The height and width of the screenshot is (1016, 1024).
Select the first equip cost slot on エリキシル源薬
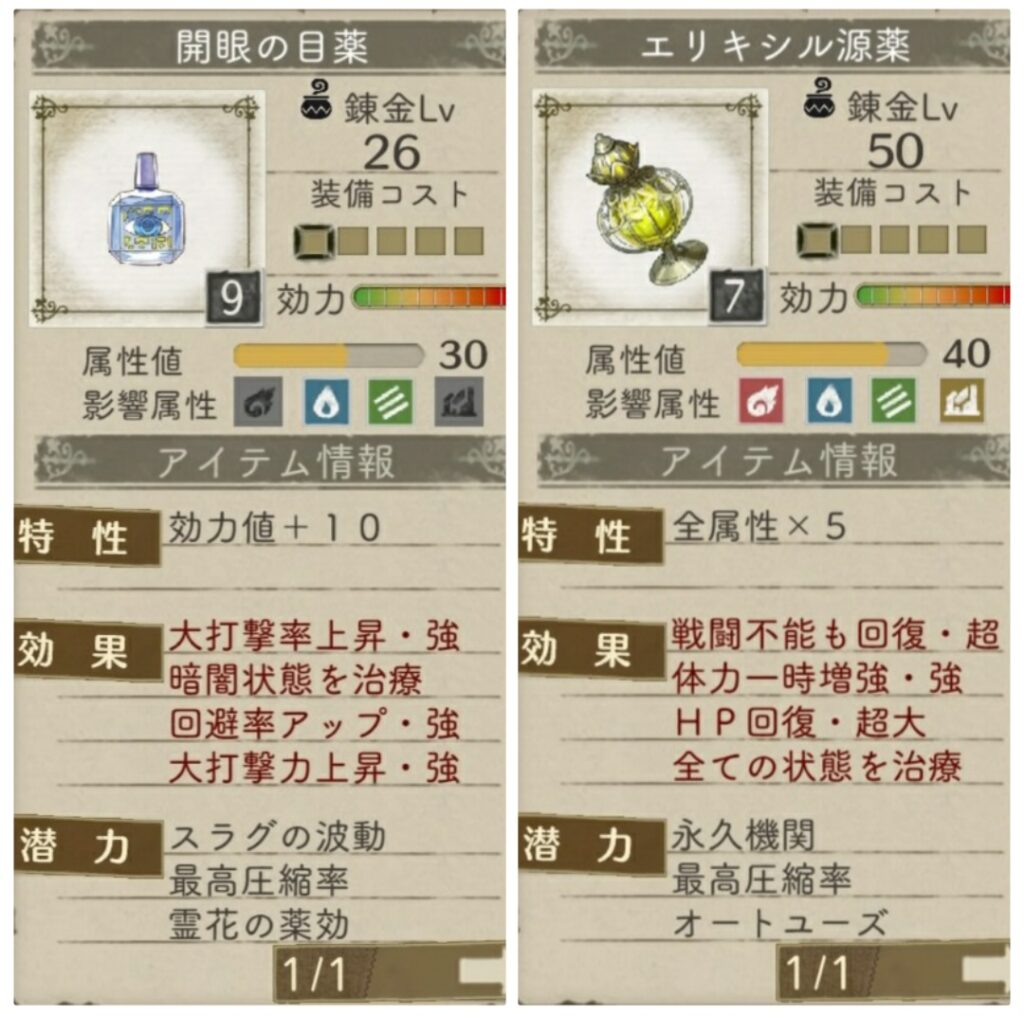(x=817, y=241)
